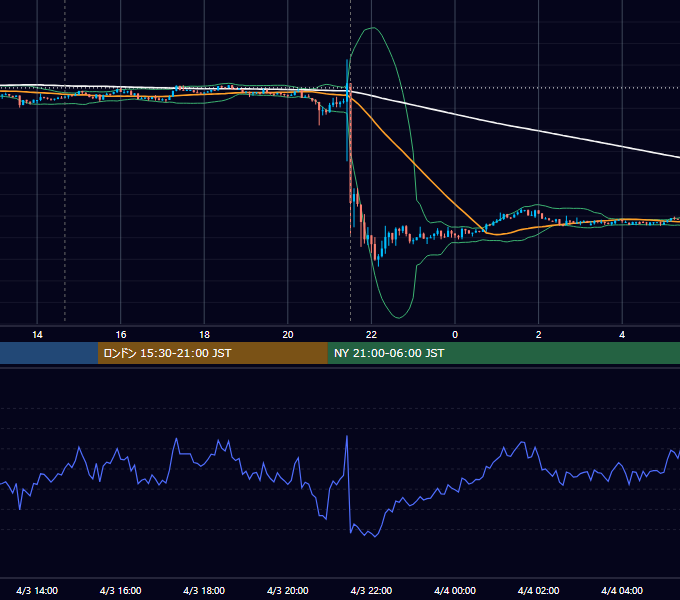The image size is (680, 600).
Task: Click the 4/4 02:00 date label
Action: coord(538,590)
